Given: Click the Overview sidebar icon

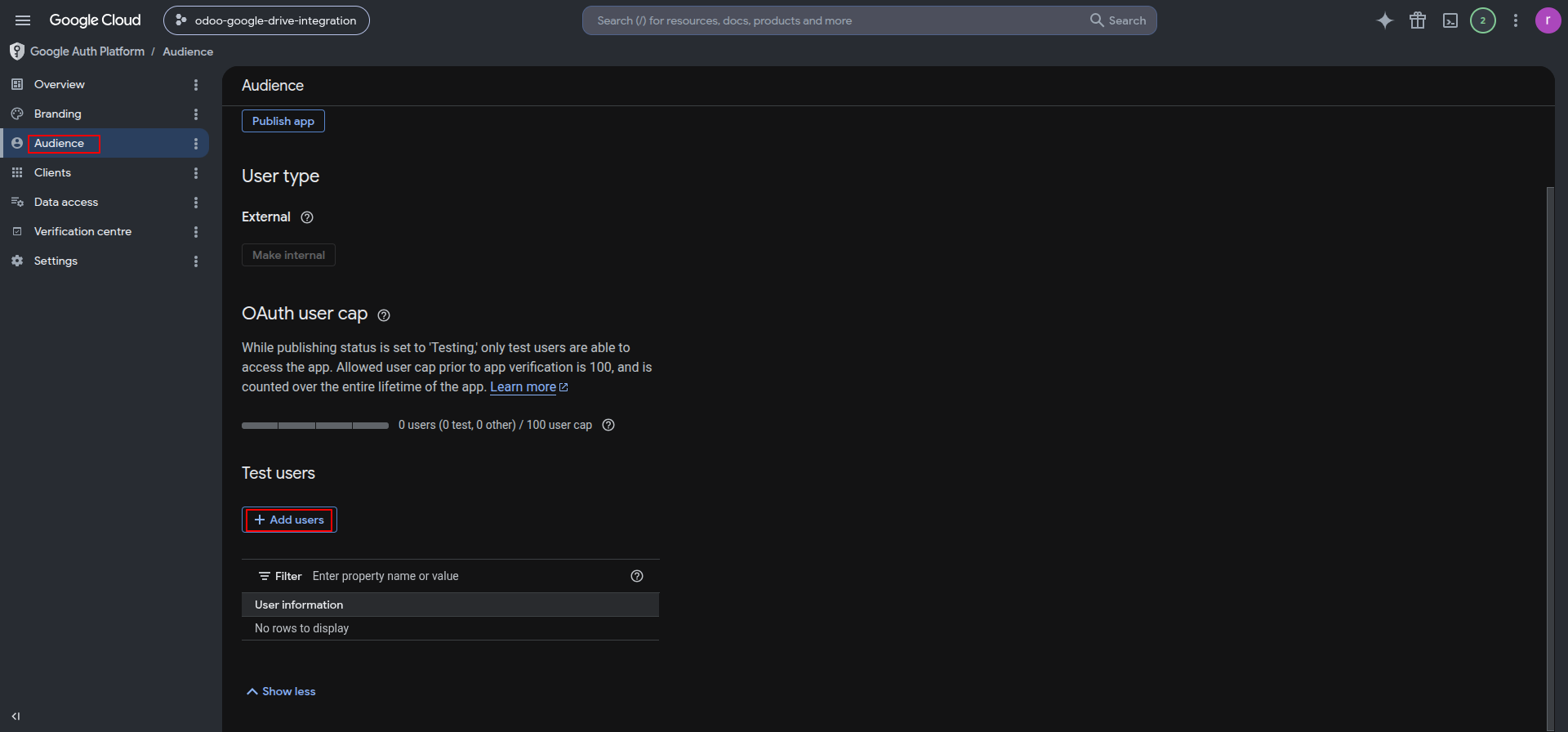Looking at the screenshot, I should click(x=17, y=84).
